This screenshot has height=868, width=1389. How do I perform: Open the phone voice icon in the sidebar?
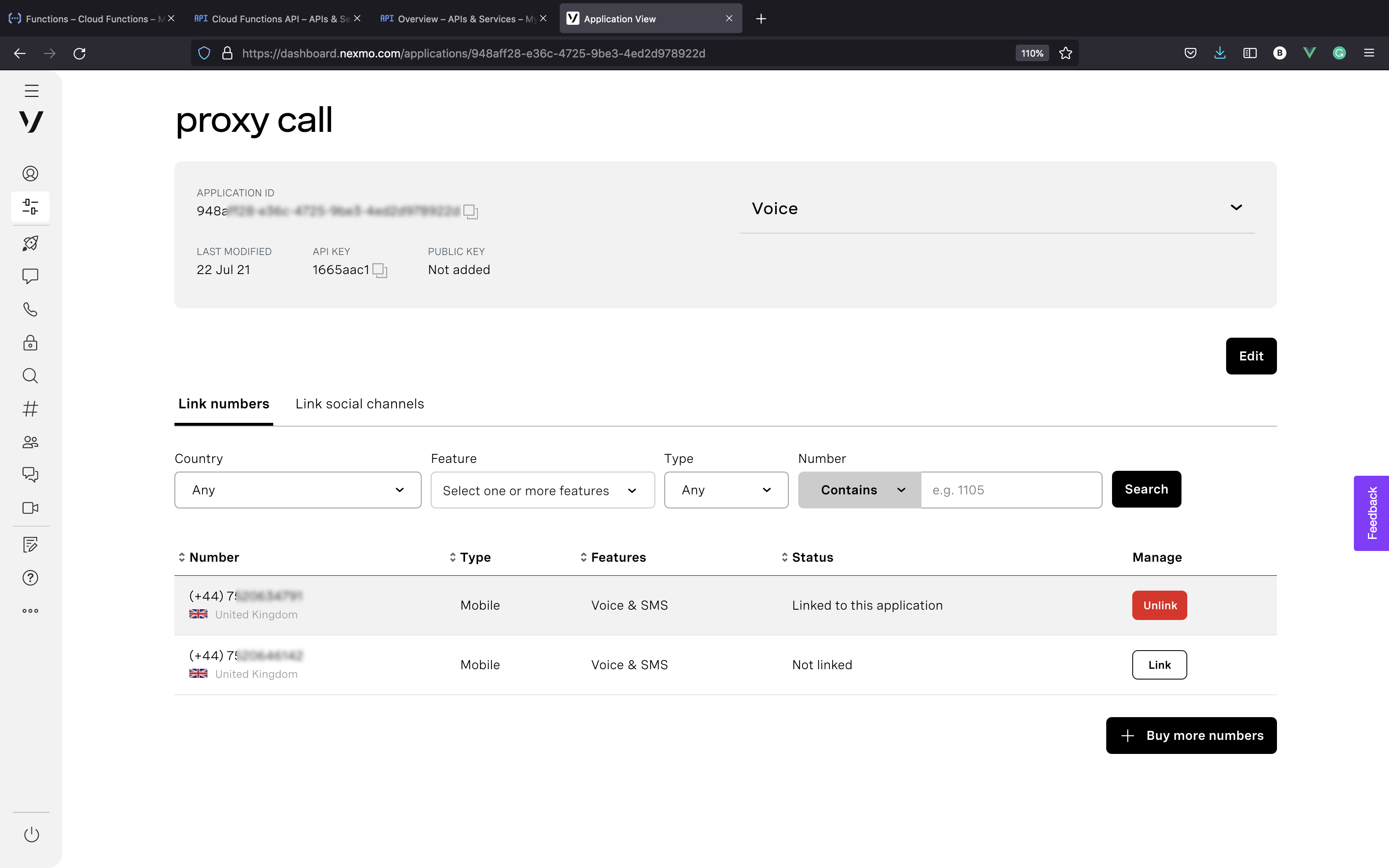31,310
